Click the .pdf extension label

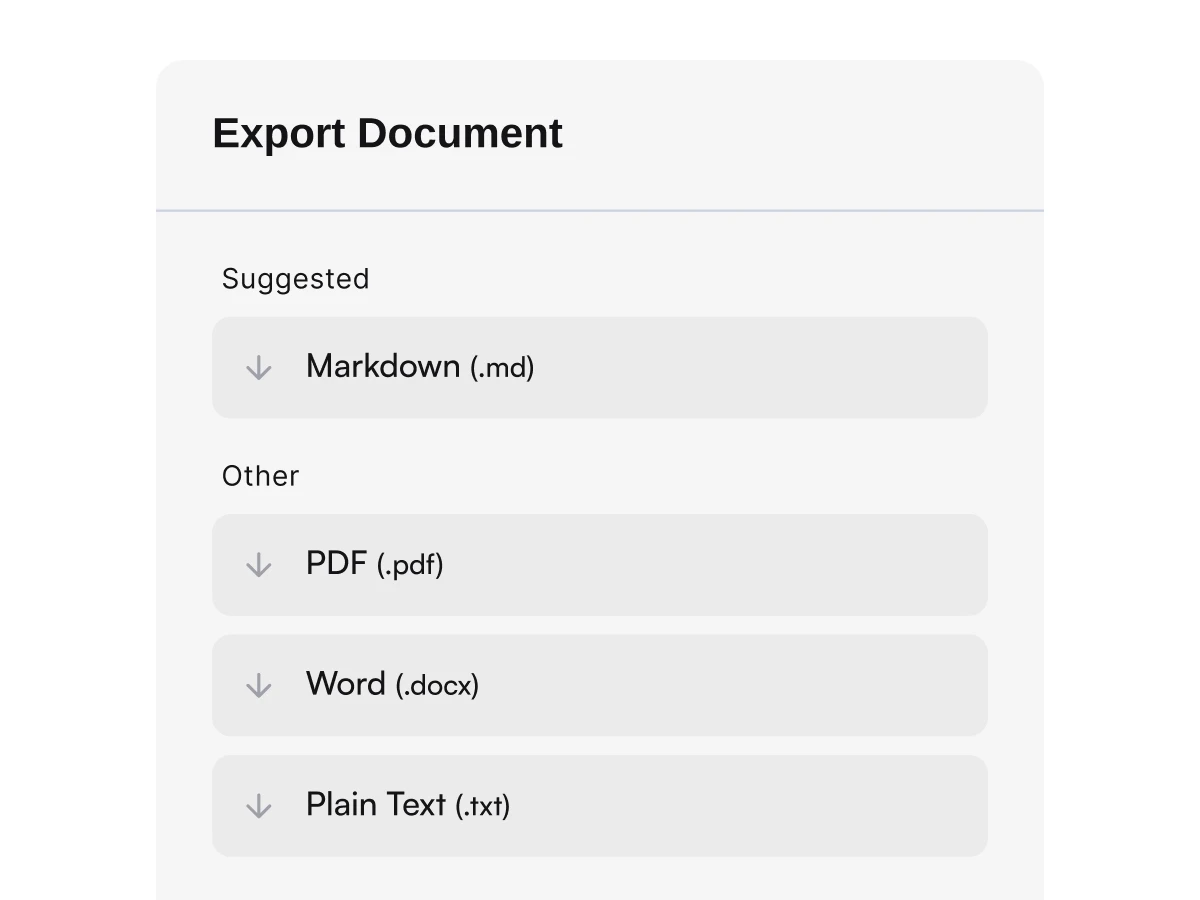[x=410, y=565]
